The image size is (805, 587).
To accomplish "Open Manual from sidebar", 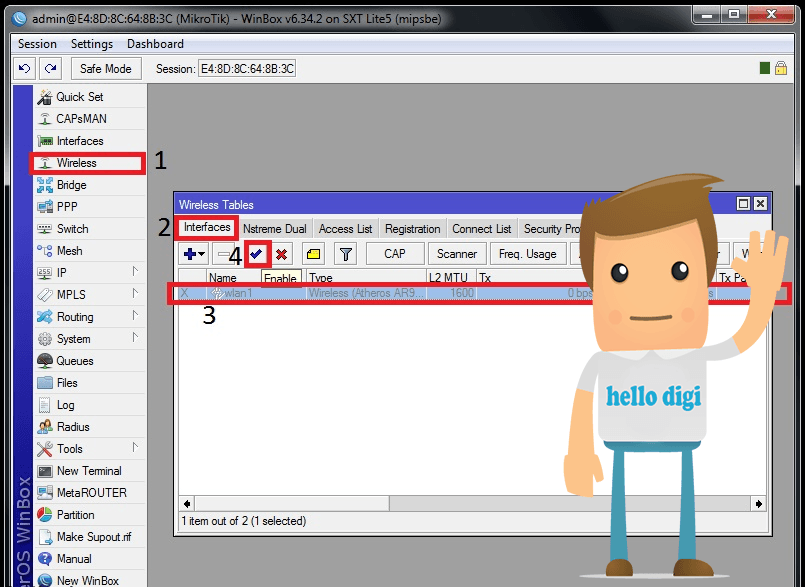I will pyautogui.click(x=90, y=559).
